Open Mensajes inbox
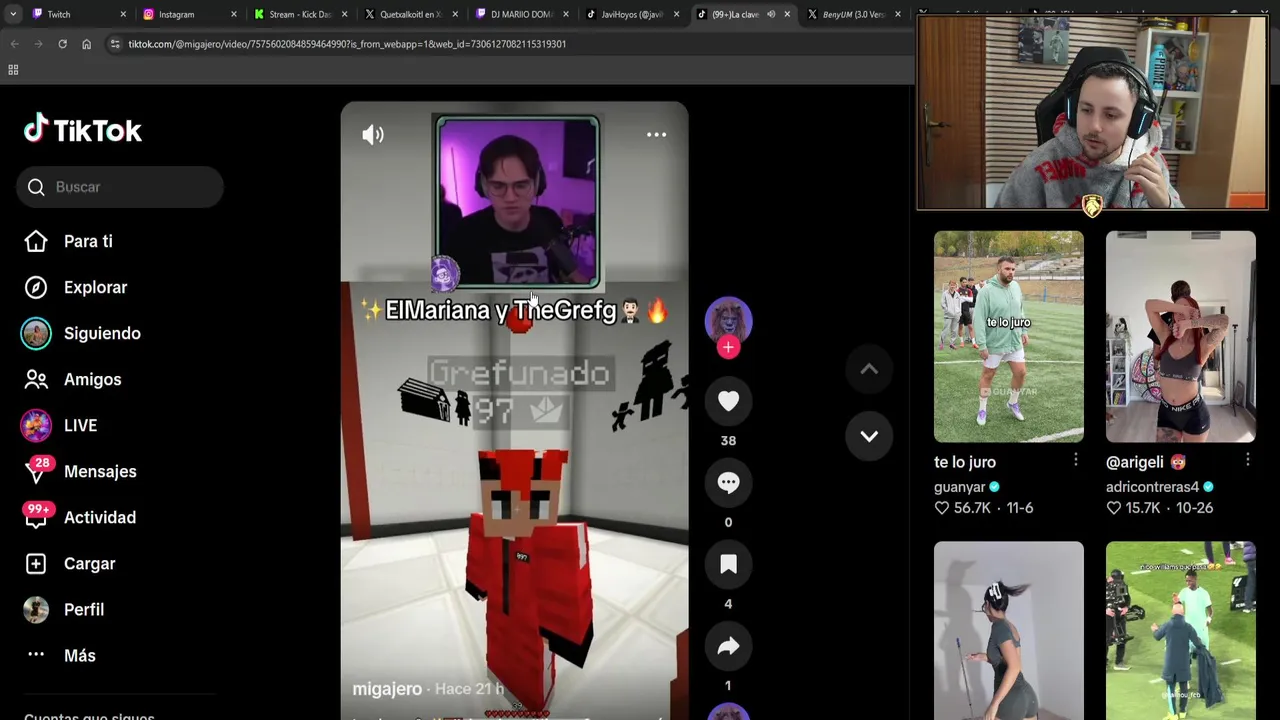Screen dimensions: 1280x720 click(100, 471)
